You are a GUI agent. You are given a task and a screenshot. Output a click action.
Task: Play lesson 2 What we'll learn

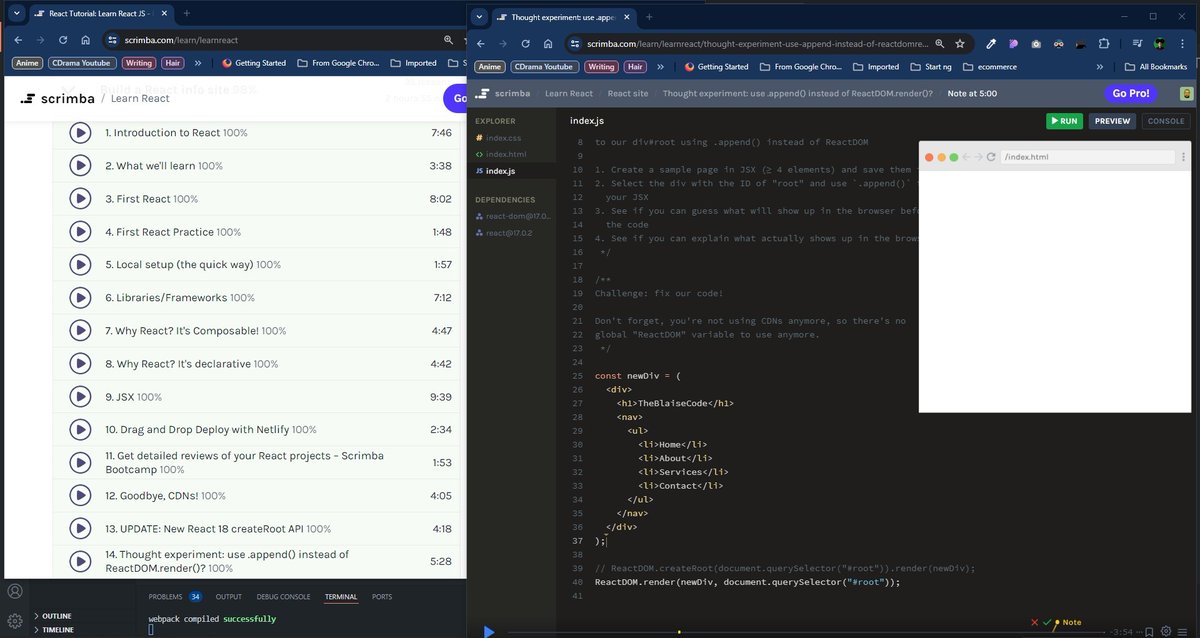tap(80, 166)
